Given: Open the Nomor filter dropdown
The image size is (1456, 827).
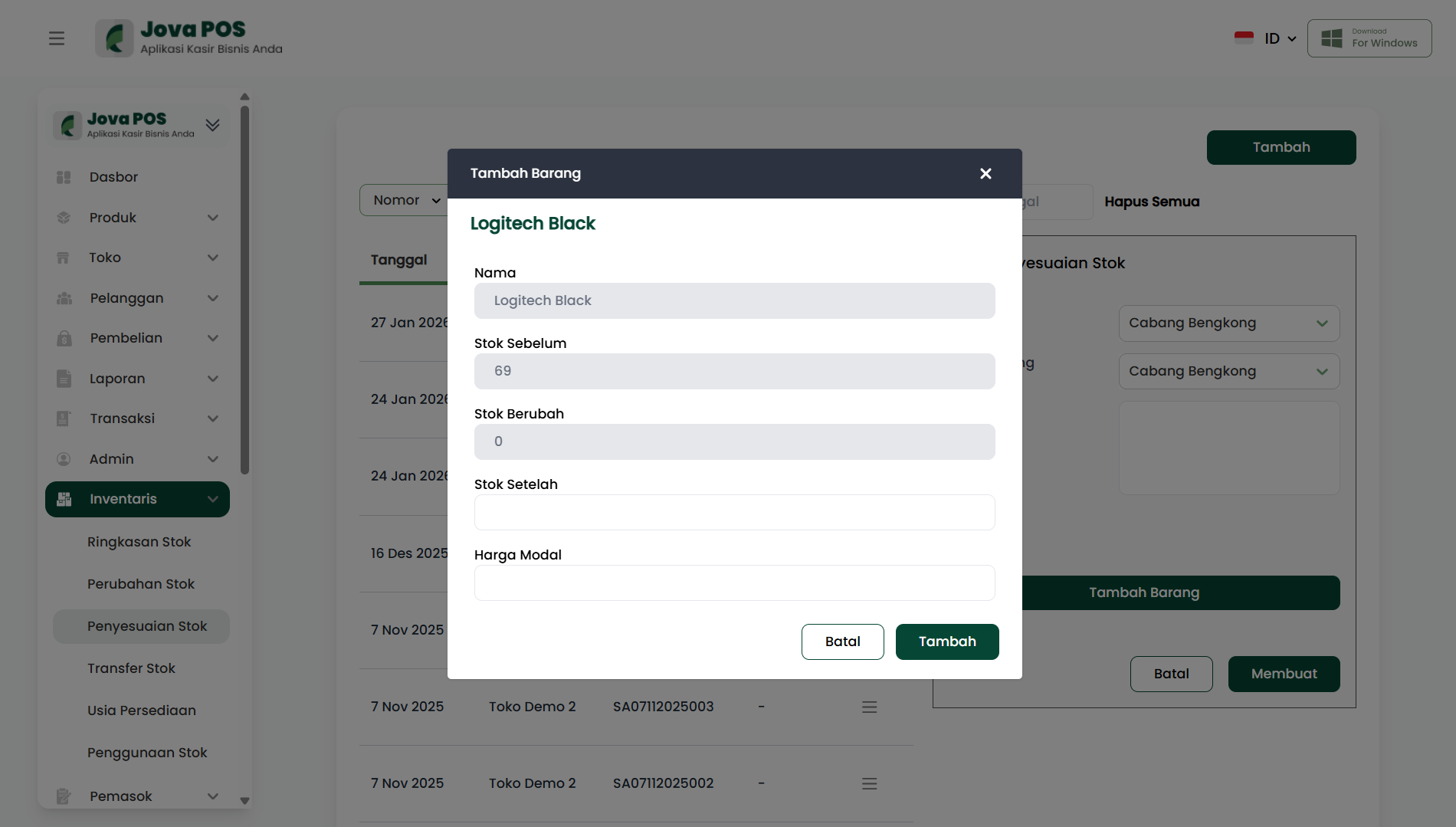Looking at the screenshot, I should click(405, 200).
